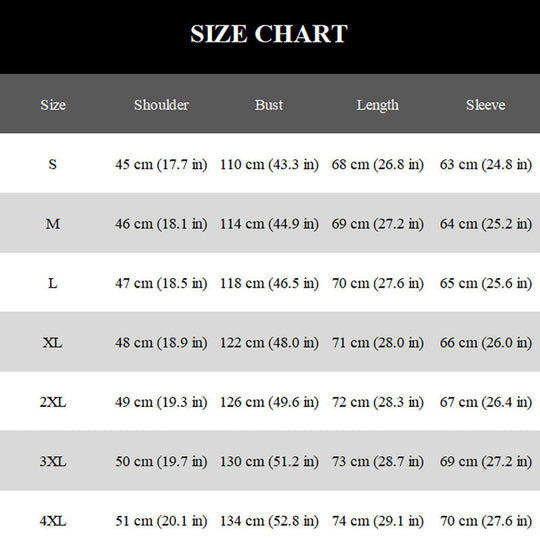Image resolution: width=540 pixels, height=540 pixels.
Task: Click the 70 cm (27.6 in) length cell
Action: tap(377, 284)
